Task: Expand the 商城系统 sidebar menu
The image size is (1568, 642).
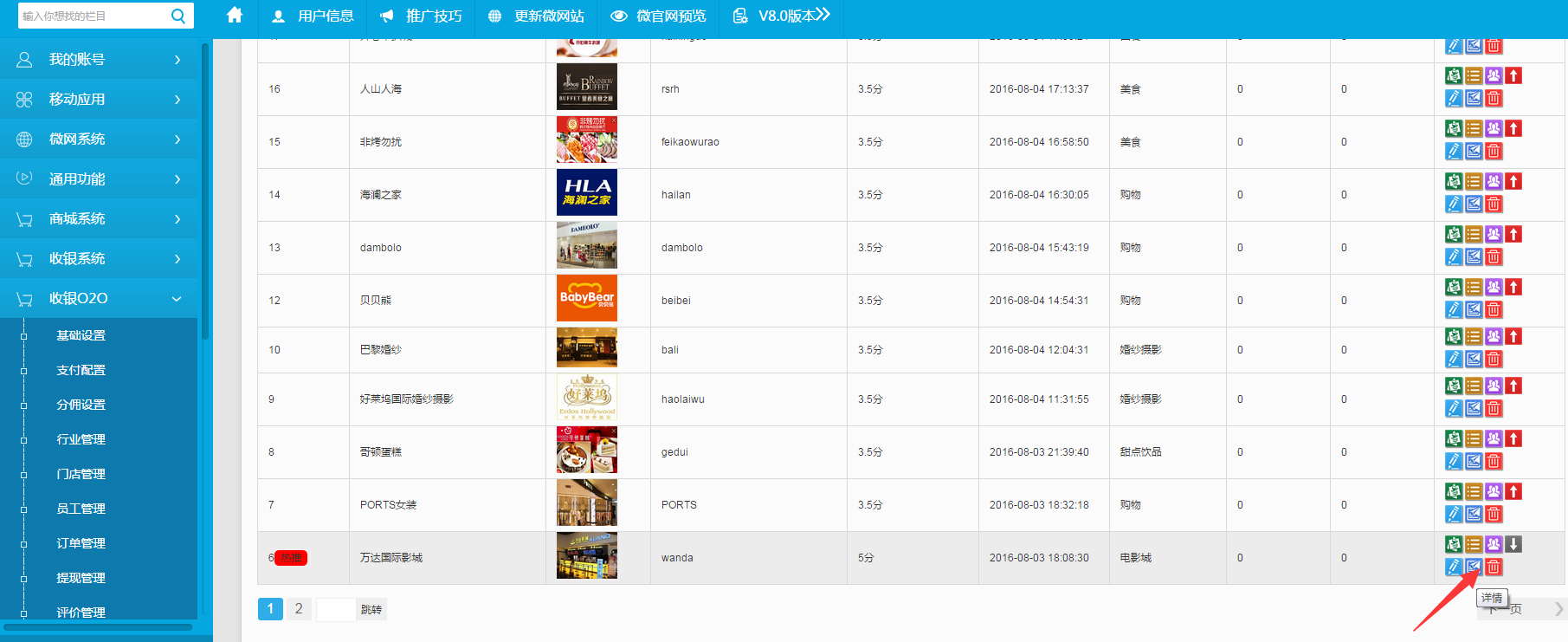Action: tap(99, 219)
